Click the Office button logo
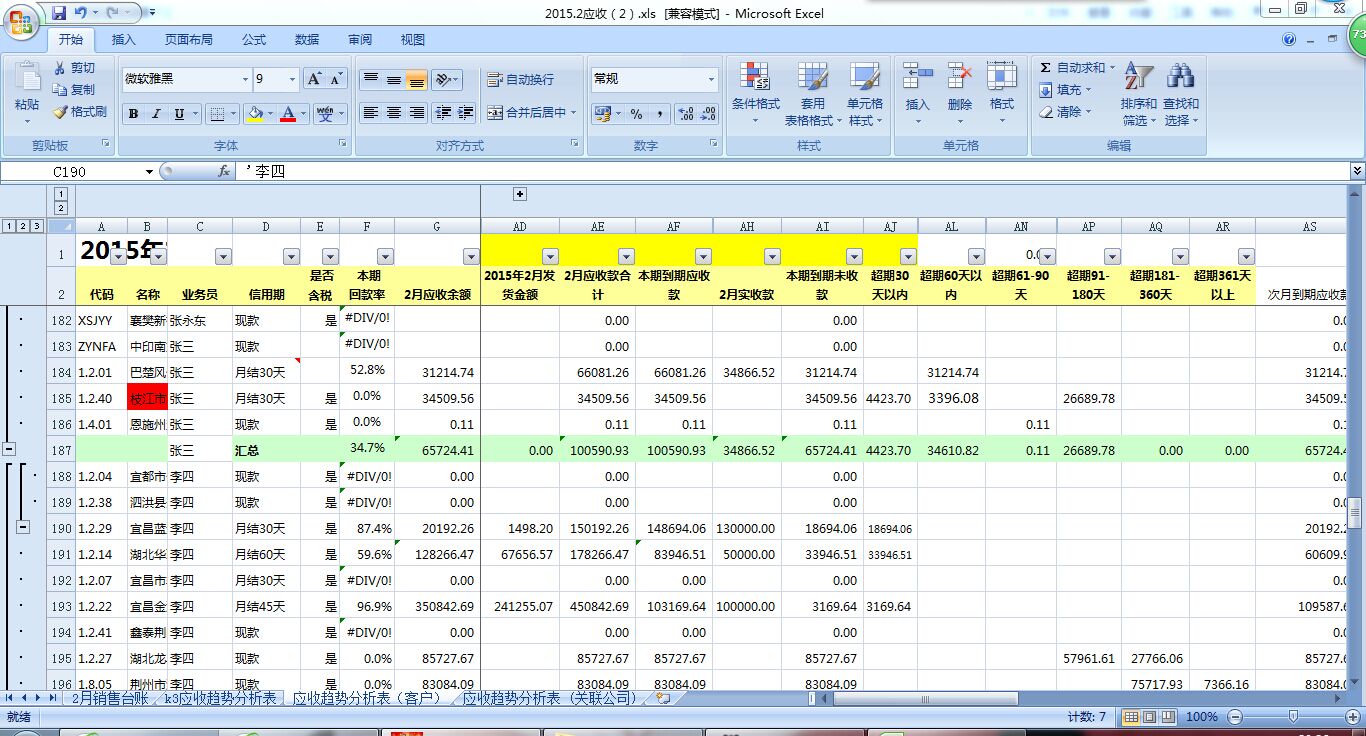The image size is (1366, 736). [21, 20]
